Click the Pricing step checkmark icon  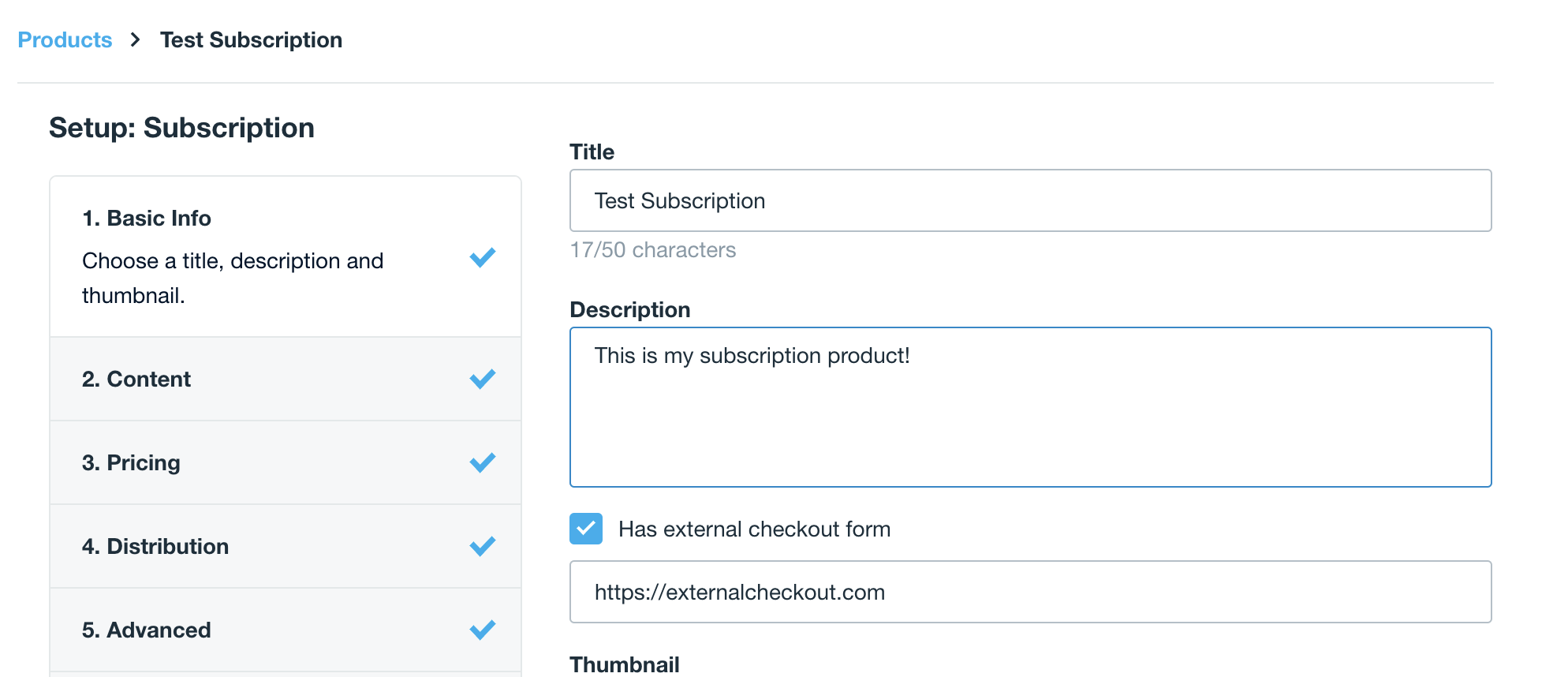tap(482, 463)
